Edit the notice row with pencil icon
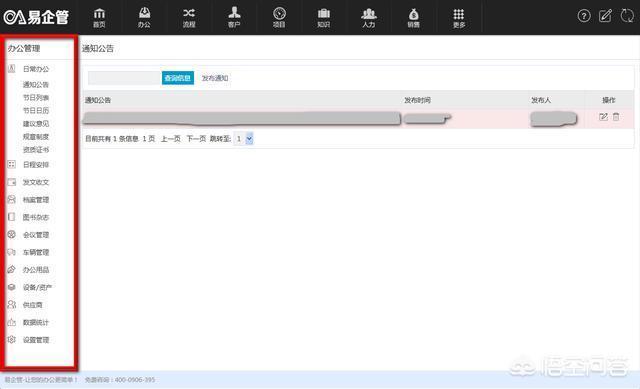 coord(603,117)
